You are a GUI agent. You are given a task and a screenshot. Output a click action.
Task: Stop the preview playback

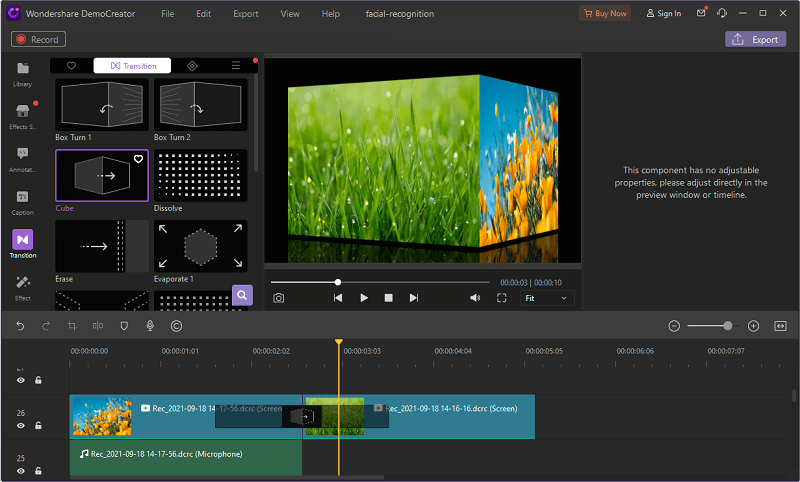click(x=388, y=298)
